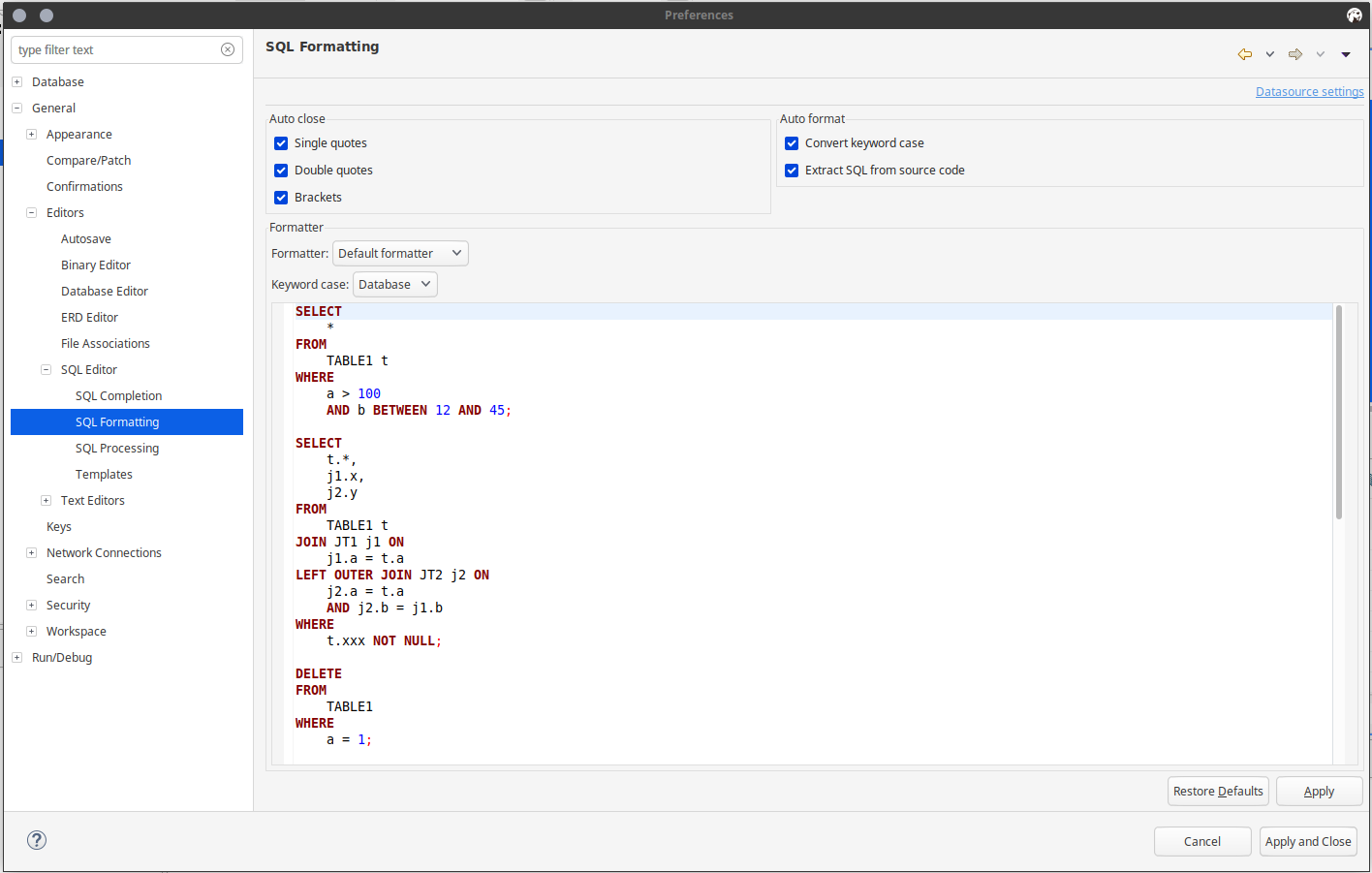Open the Templates settings page
Screen dimensions: 1372x873
click(104, 474)
